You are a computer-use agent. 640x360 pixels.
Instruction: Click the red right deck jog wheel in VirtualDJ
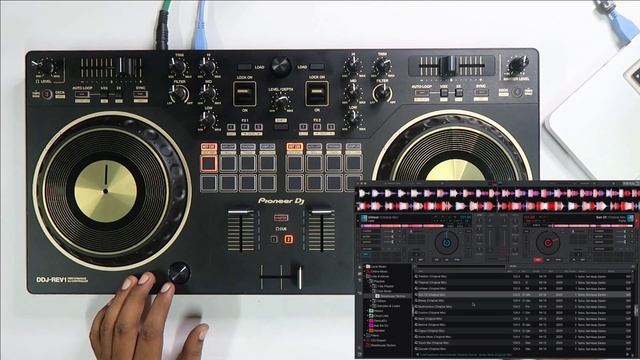(x=548, y=243)
